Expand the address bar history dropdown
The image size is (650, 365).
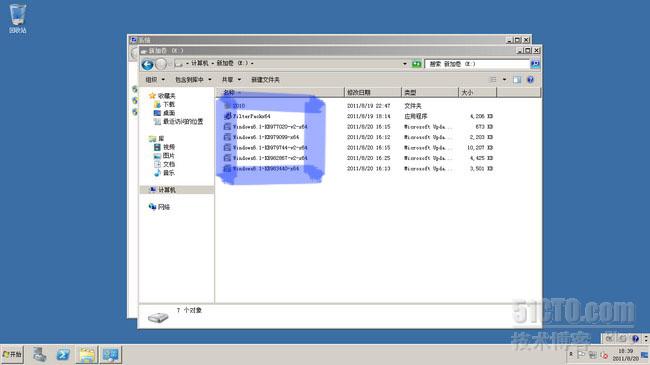click(405, 64)
